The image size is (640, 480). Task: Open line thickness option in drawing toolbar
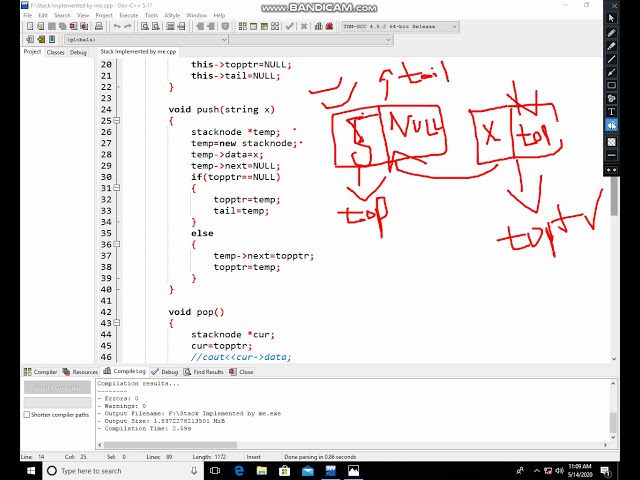click(x=611, y=155)
